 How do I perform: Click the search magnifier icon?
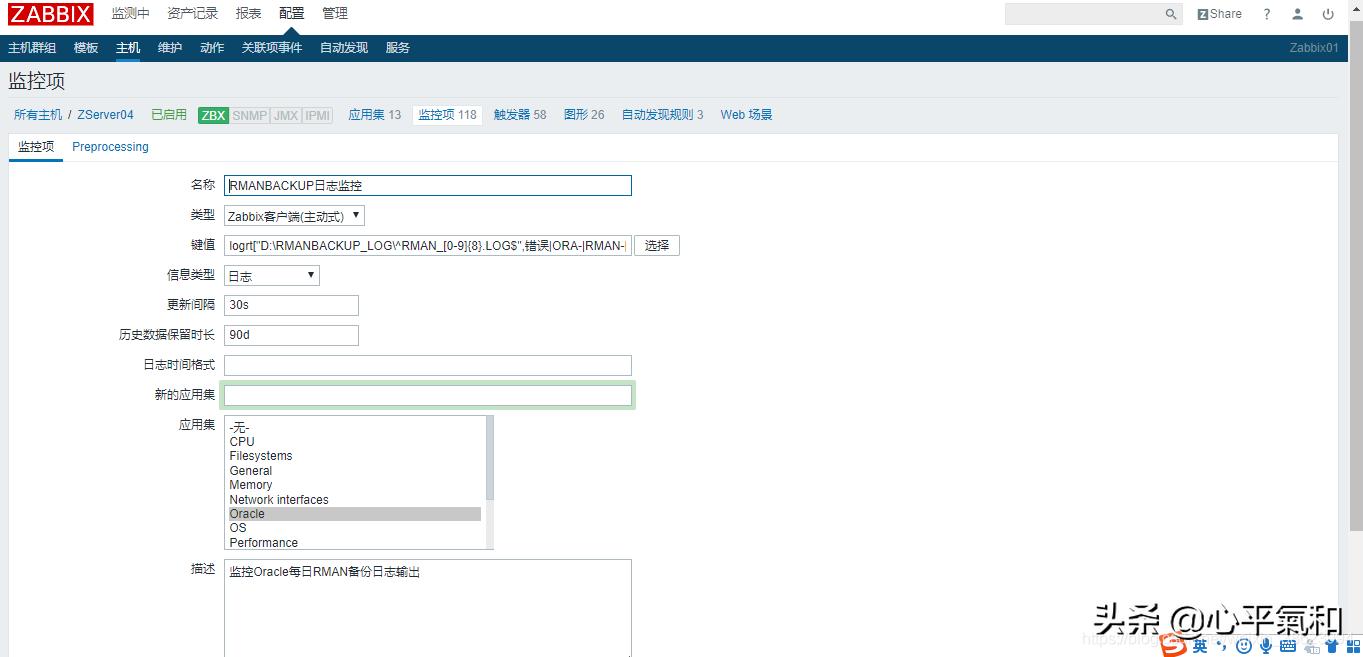[1169, 14]
